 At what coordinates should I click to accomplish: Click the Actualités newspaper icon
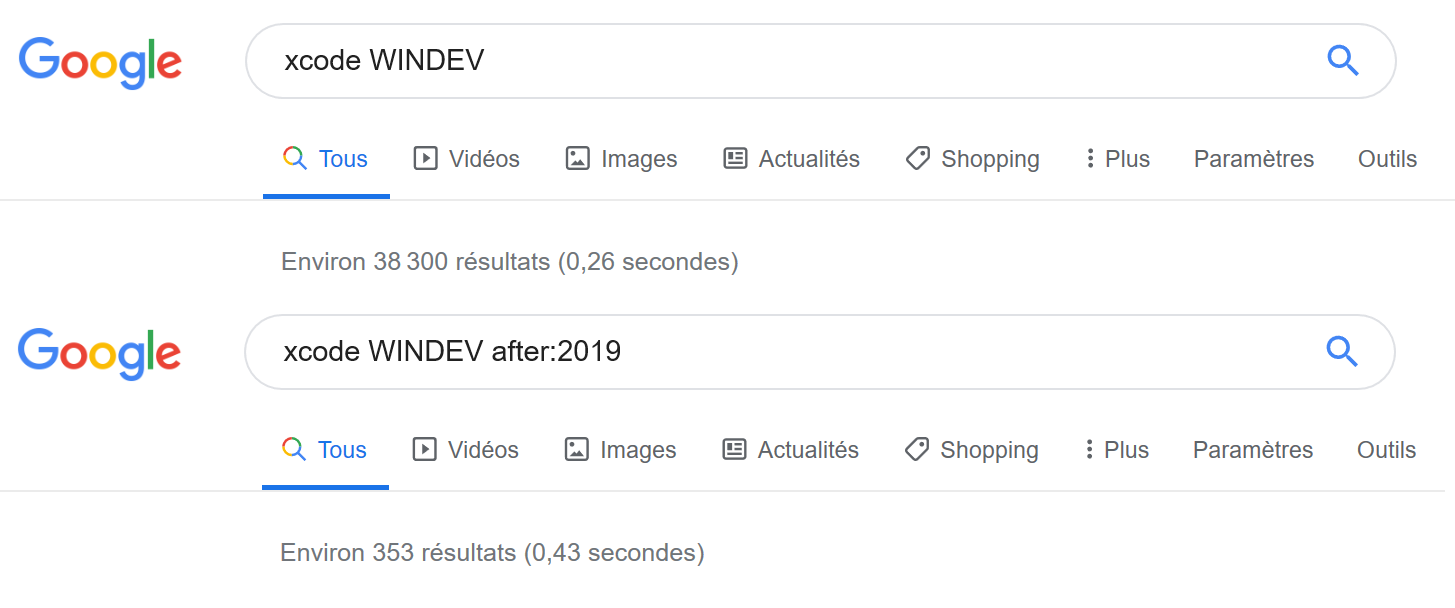733,158
